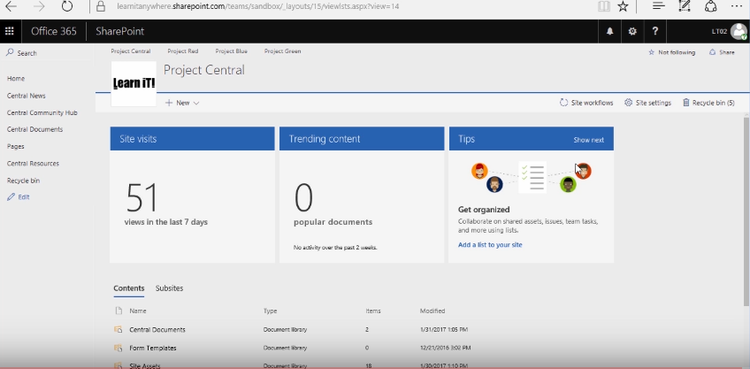Click Share button at top right
750x369 pixels.
[x=722, y=53]
